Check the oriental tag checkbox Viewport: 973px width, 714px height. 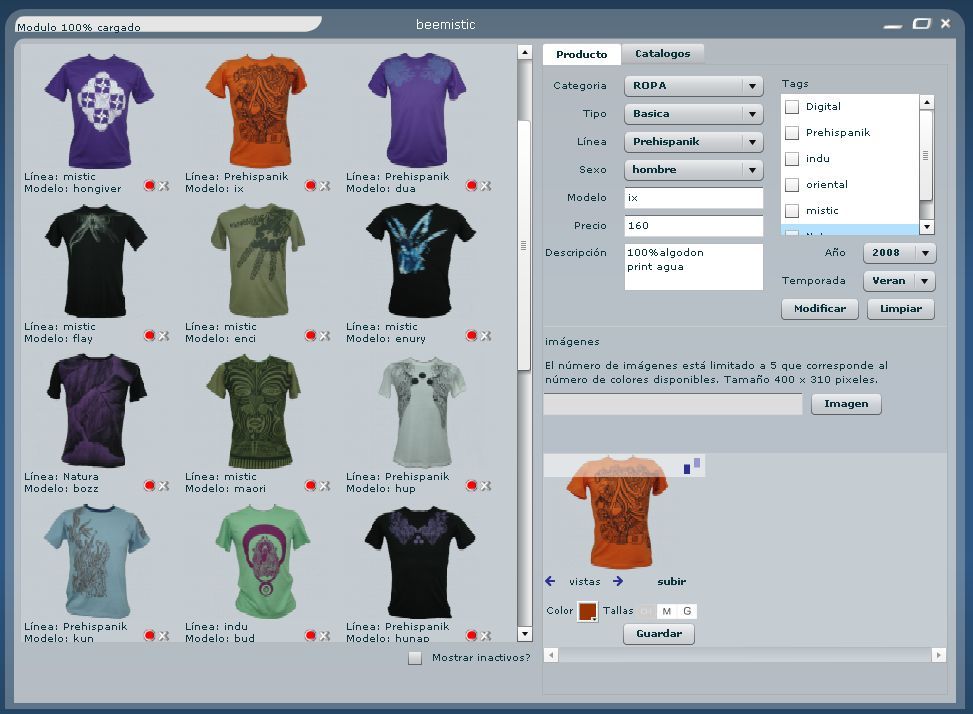[x=792, y=185]
